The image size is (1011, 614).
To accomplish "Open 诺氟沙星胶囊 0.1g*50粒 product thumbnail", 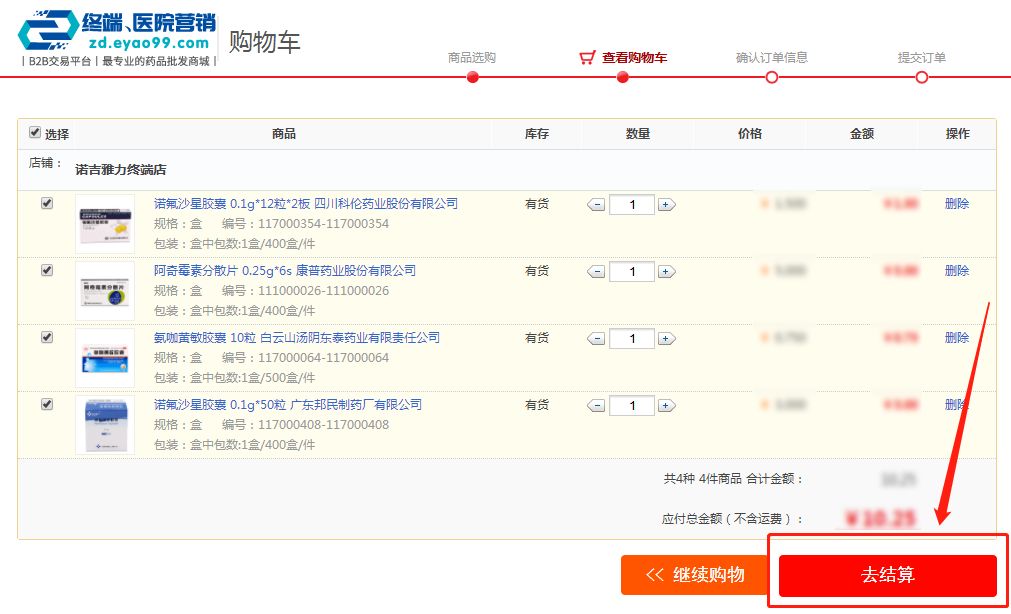I will [x=105, y=425].
